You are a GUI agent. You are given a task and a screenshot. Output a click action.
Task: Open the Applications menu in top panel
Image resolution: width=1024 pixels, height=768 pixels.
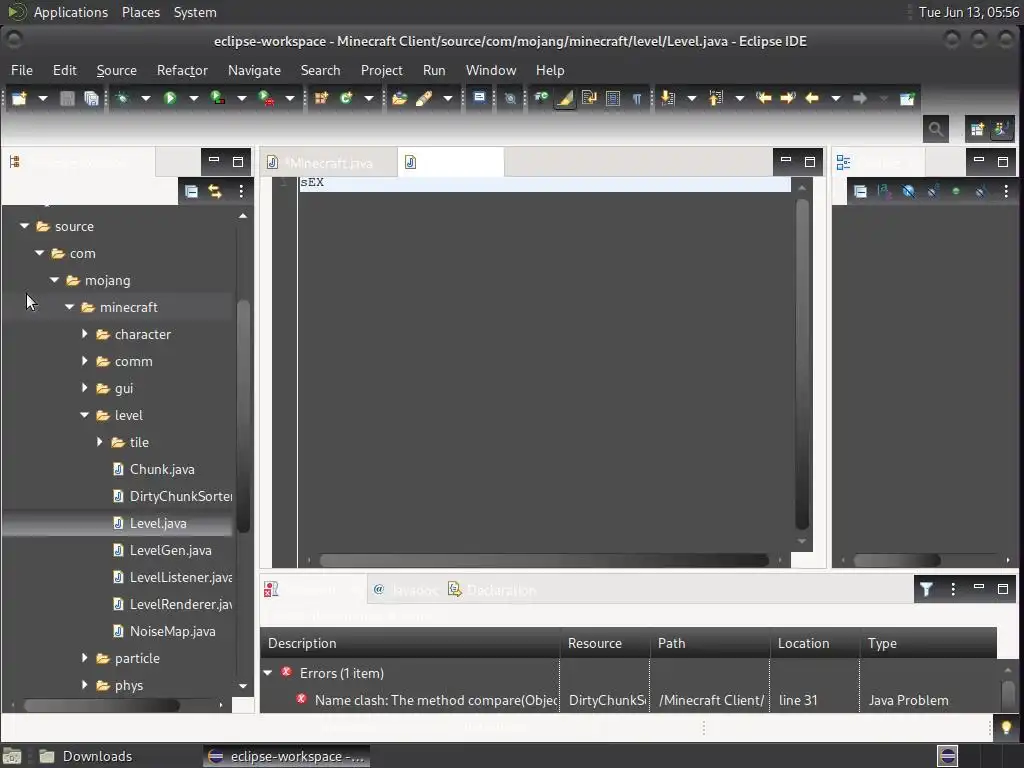click(x=71, y=12)
